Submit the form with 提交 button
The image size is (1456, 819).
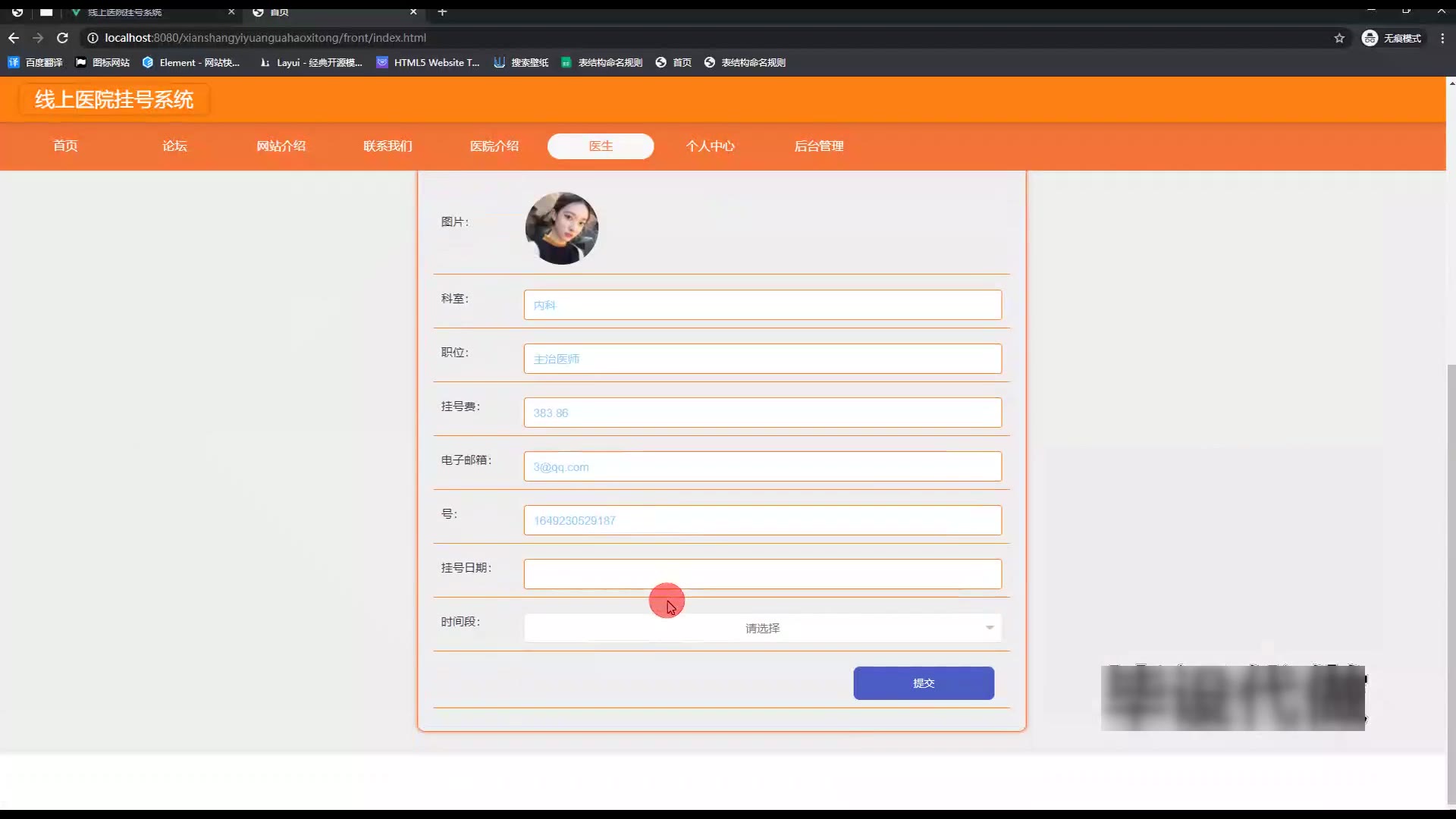[x=923, y=683]
